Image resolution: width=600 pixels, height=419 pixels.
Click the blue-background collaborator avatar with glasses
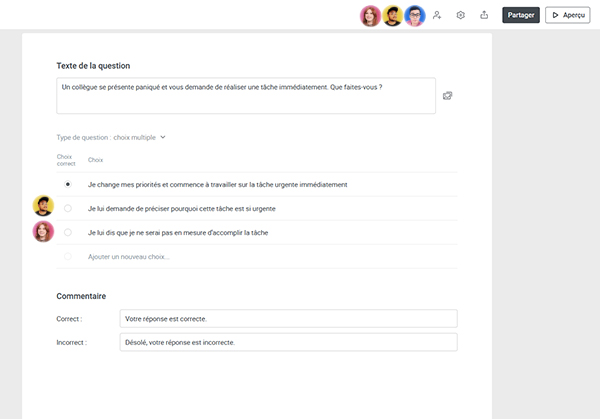click(415, 16)
